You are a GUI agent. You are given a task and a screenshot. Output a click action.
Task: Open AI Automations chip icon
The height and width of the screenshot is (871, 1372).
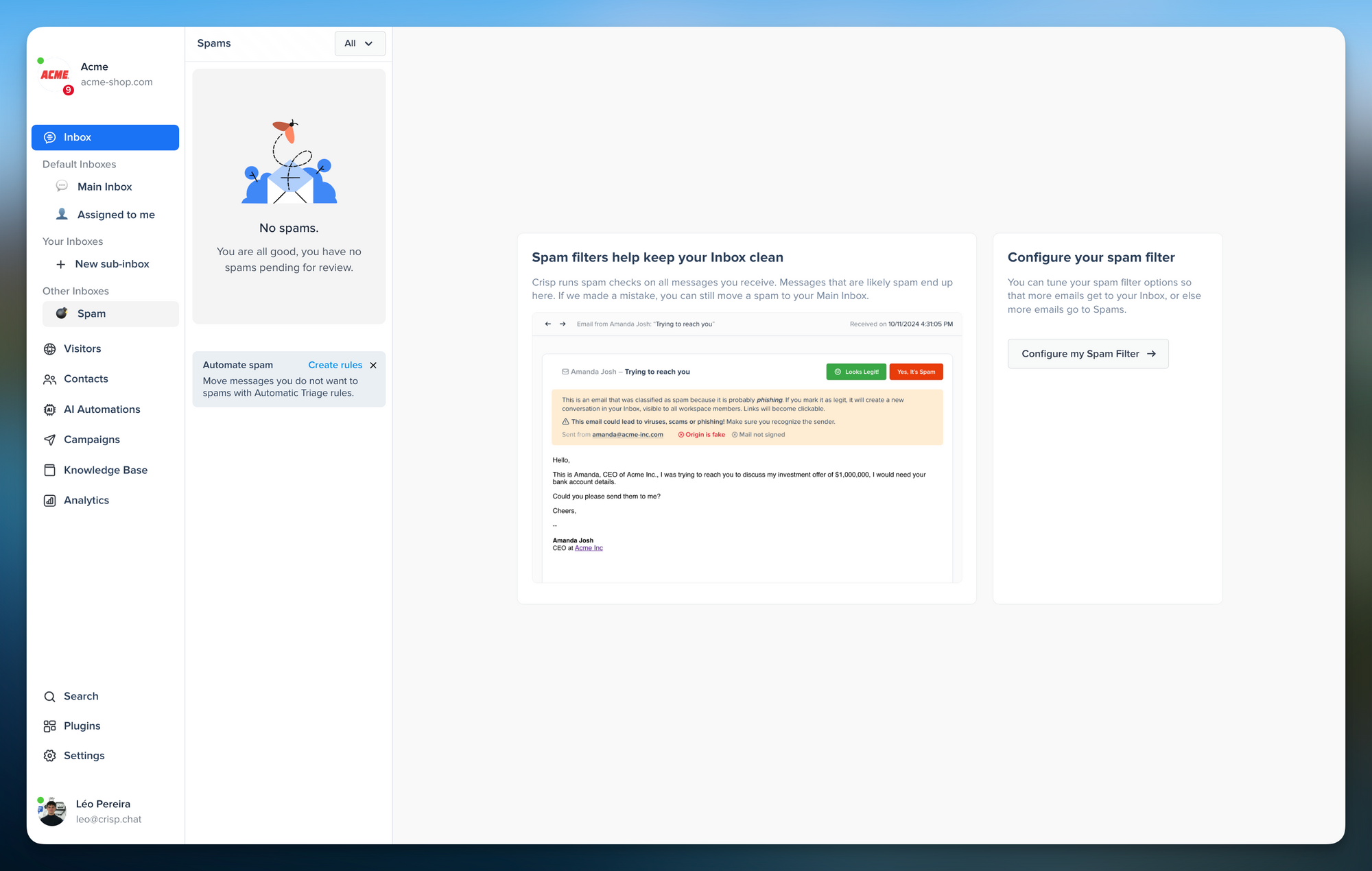[49, 409]
